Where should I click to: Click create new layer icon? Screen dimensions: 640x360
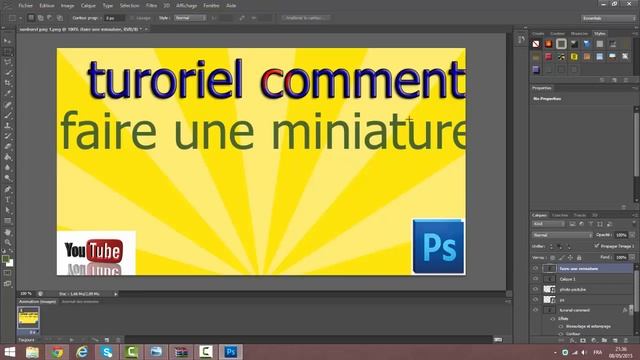(615, 340)
